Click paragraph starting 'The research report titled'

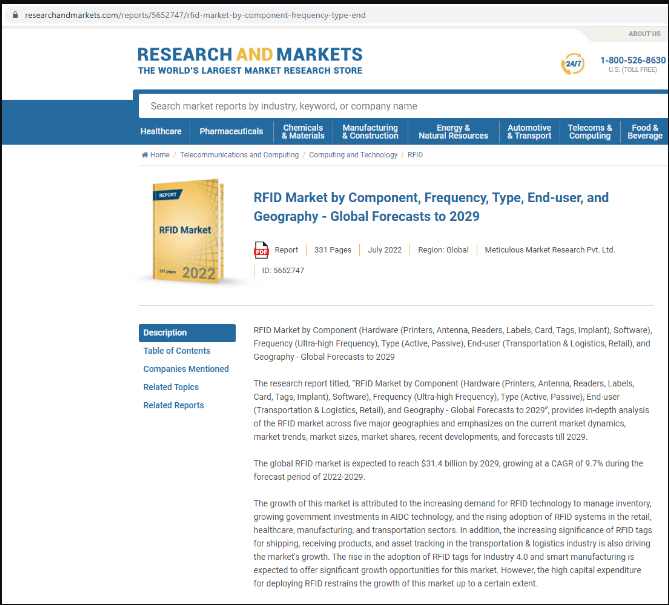[451, 410]
